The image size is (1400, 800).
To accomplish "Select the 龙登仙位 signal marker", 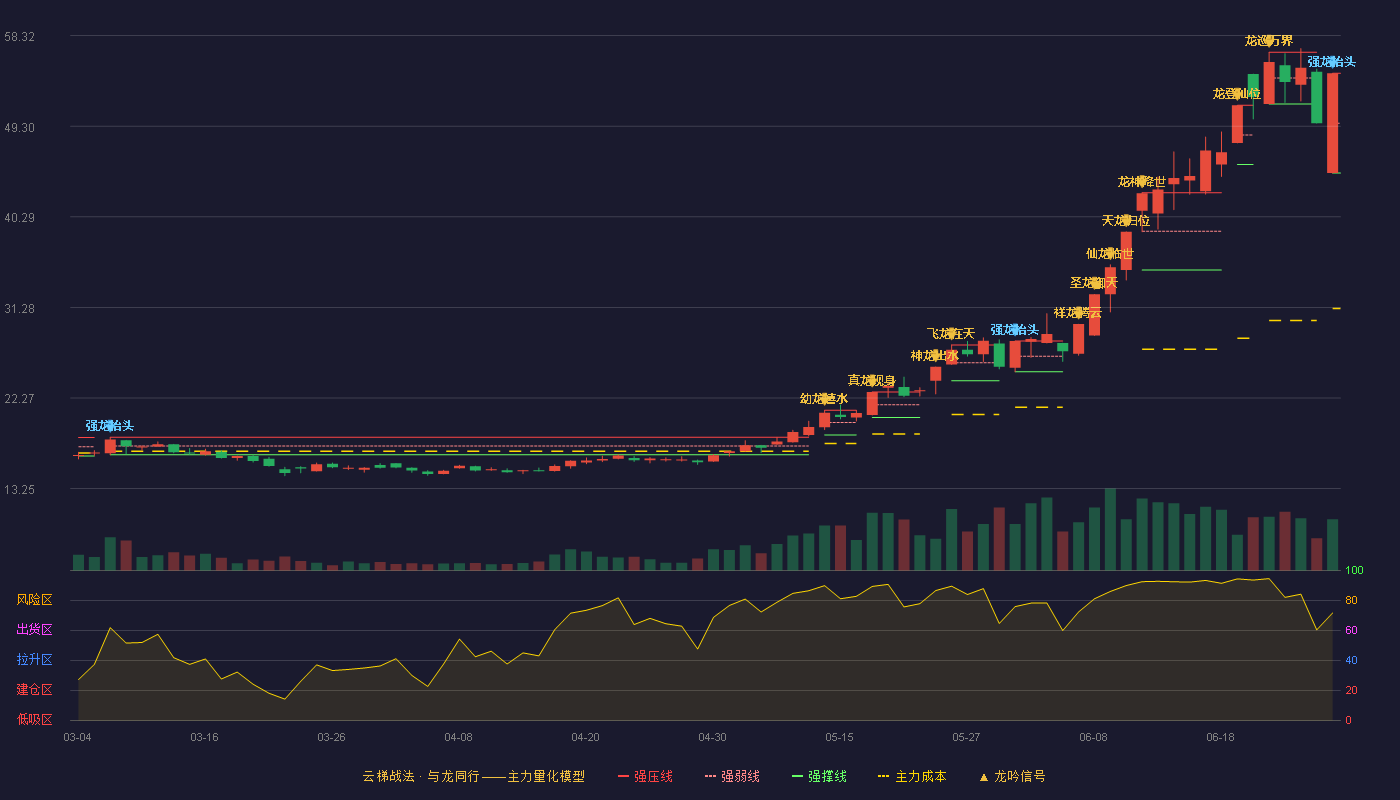I will 1237,93.
